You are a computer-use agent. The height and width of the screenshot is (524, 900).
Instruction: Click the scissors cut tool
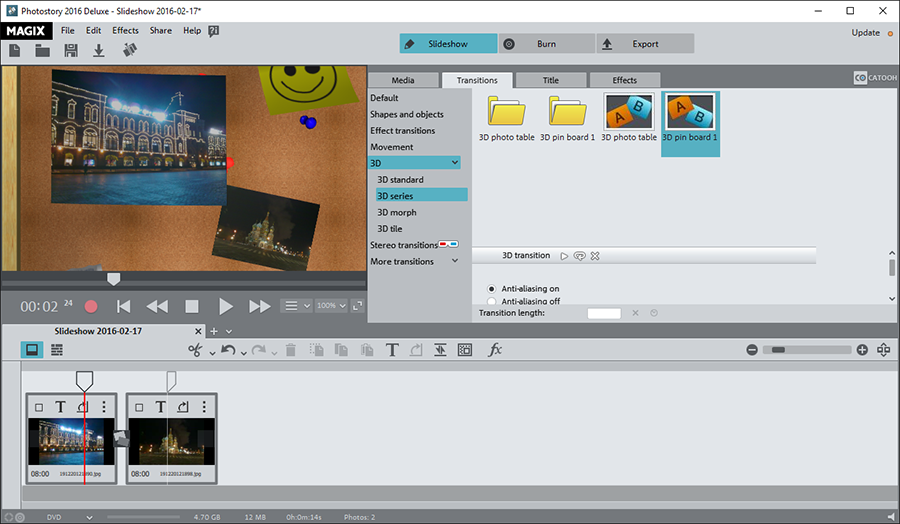[x=195, y=350]
